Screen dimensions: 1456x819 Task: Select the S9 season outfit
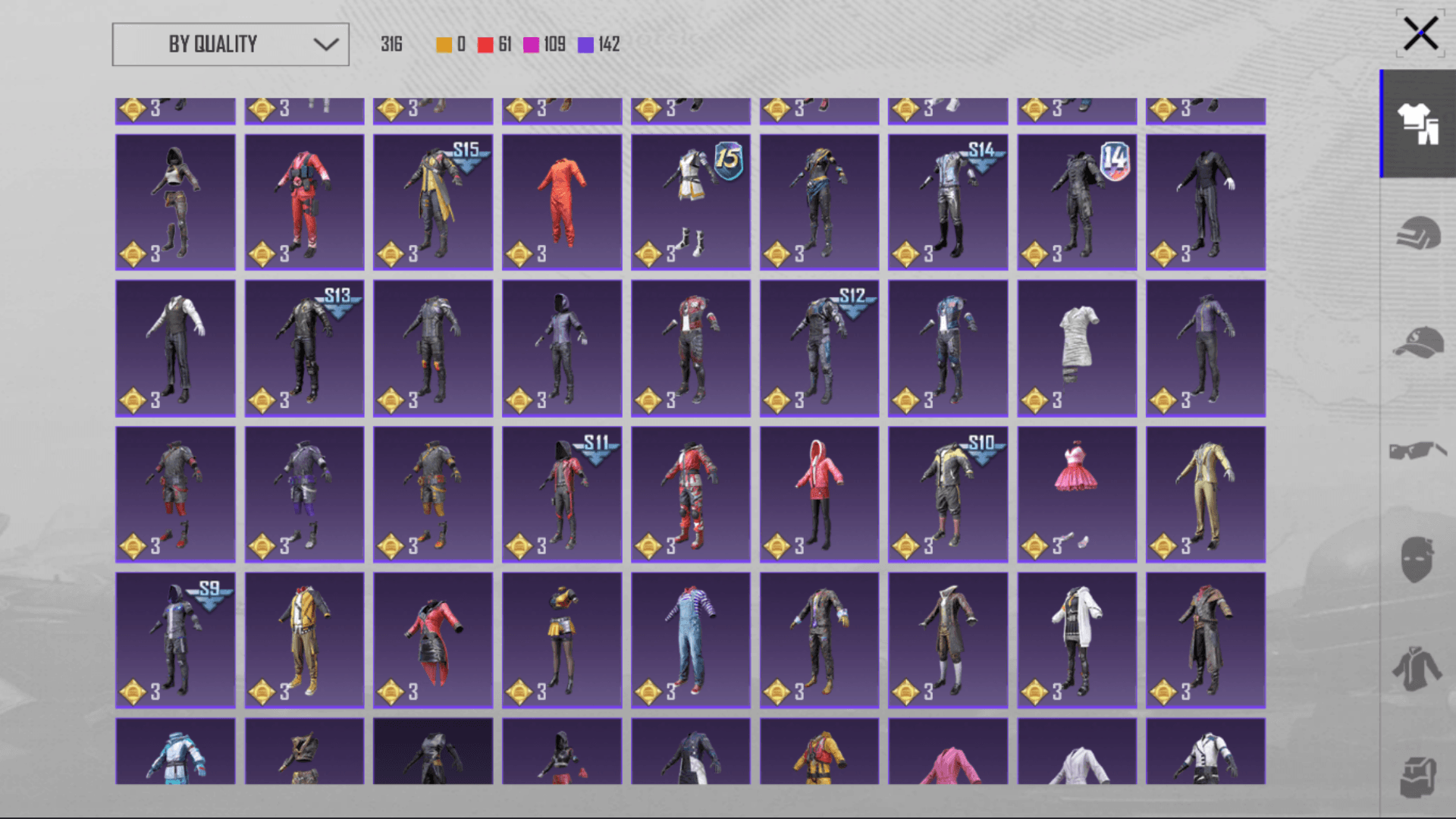[175, 640]
